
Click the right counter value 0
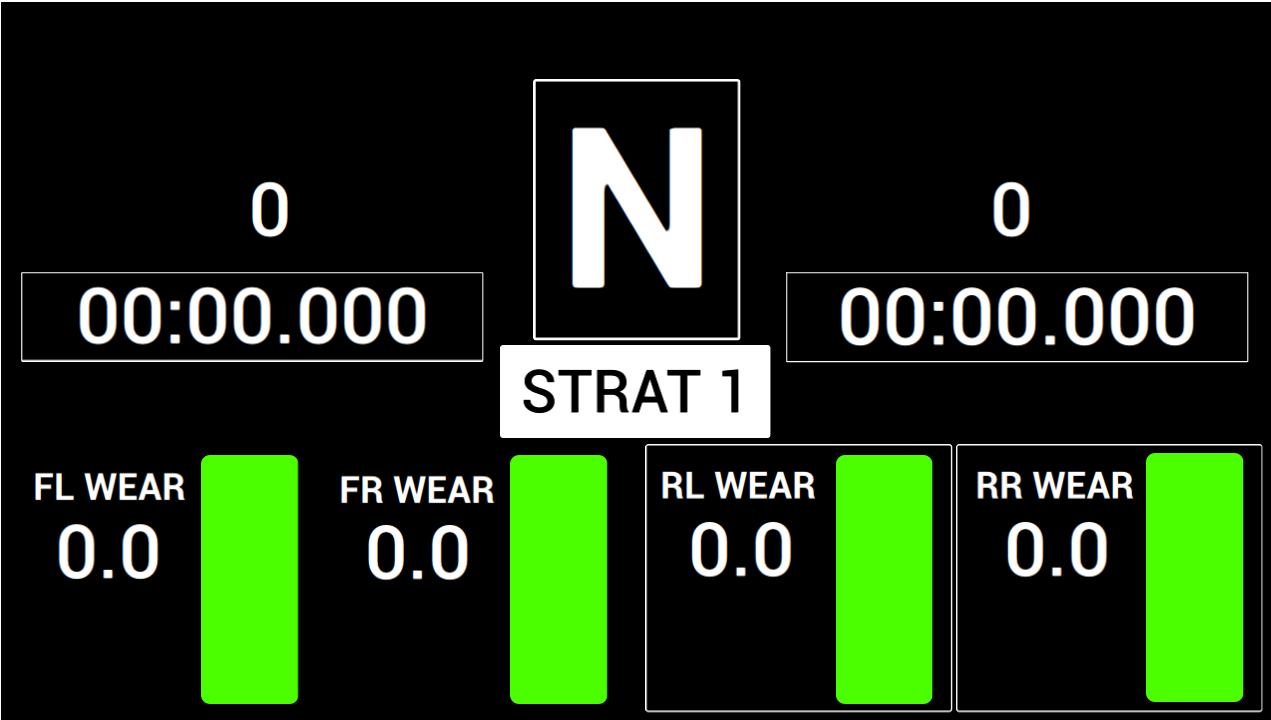pos(1011,210)
